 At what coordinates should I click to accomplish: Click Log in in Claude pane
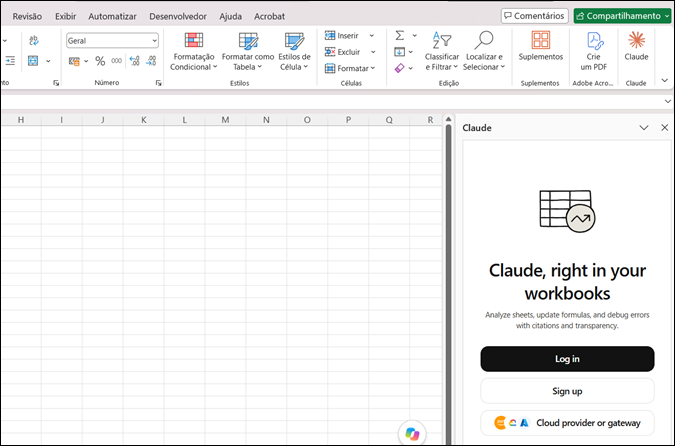click(x=567, y=359)
